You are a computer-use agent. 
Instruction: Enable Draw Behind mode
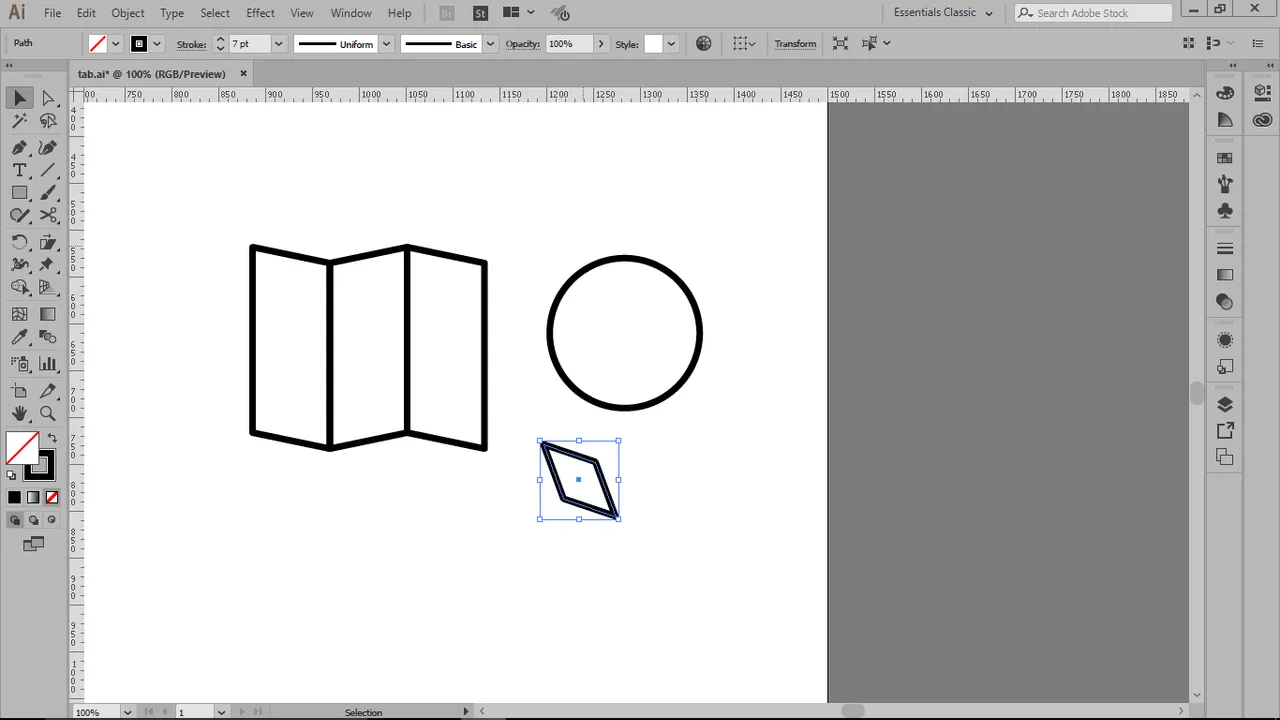click(x=33, y=520)
